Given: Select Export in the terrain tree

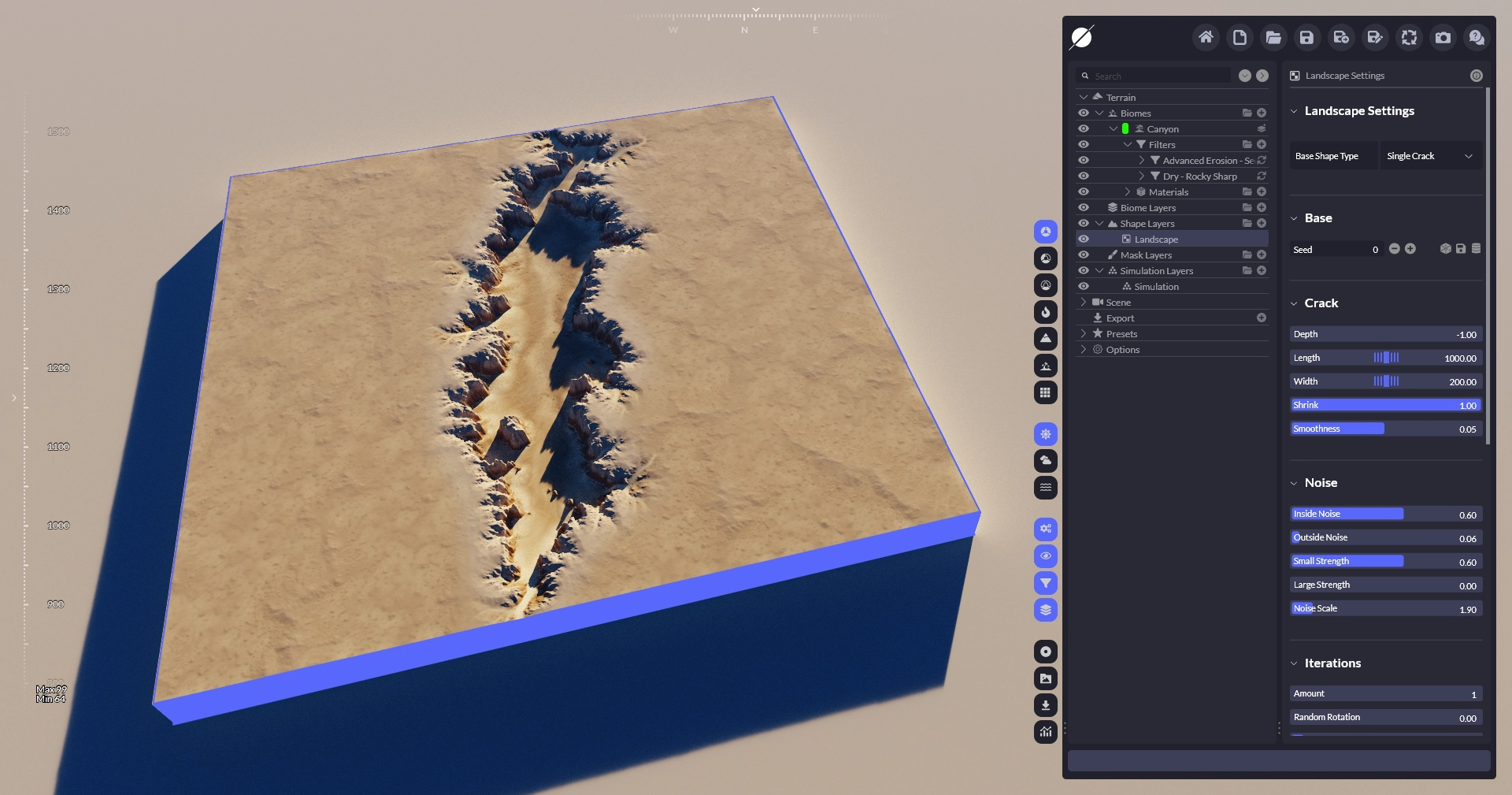Looking at the screenshot, I should click(1120, 318).
